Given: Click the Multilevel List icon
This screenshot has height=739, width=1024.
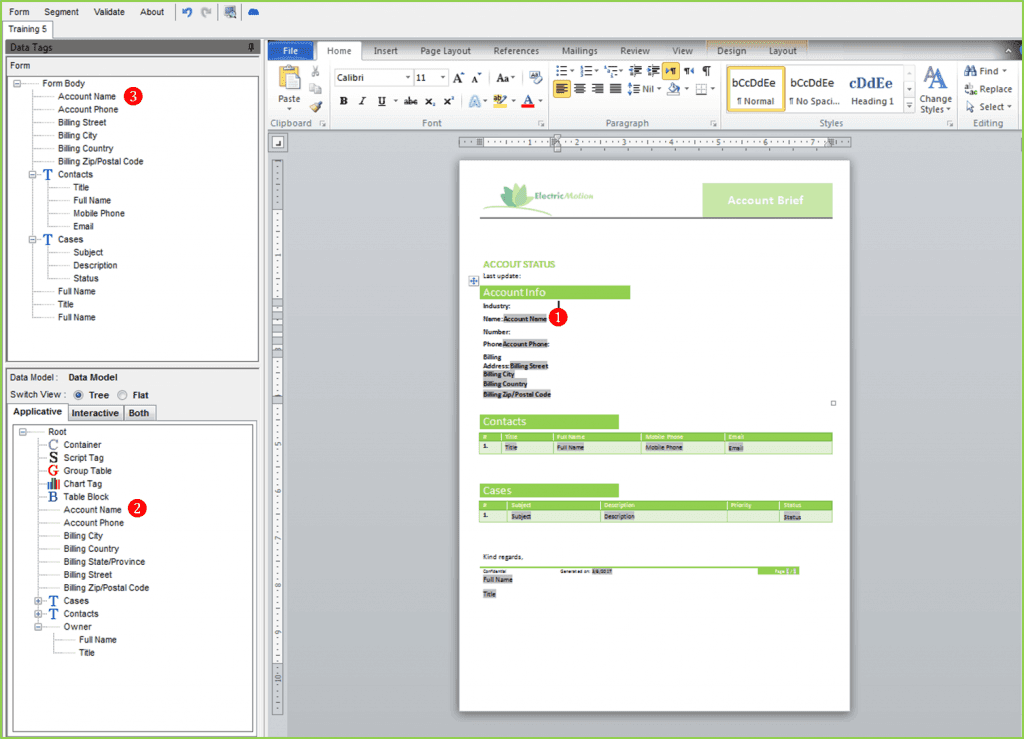Looking at the screenshot, I should [611, 71].
